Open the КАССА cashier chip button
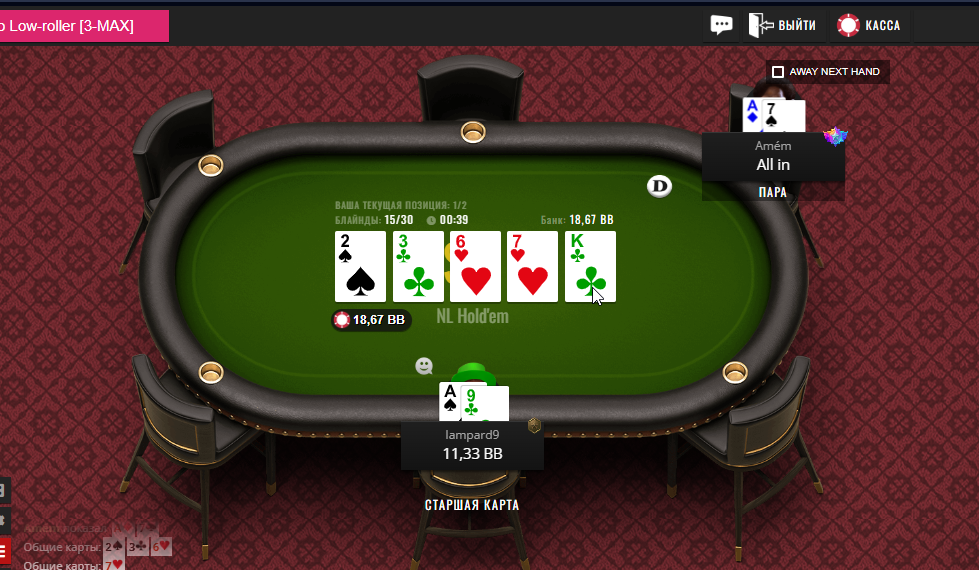The image size is (979, 570). coord(868,25)
